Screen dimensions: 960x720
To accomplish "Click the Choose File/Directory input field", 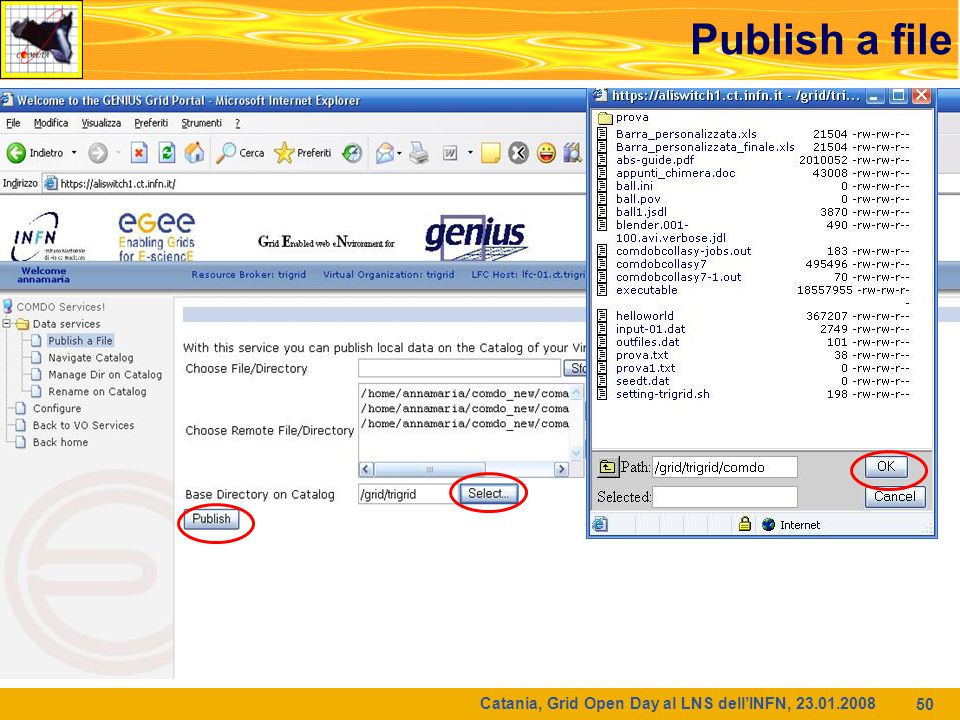I will point(459,368).
